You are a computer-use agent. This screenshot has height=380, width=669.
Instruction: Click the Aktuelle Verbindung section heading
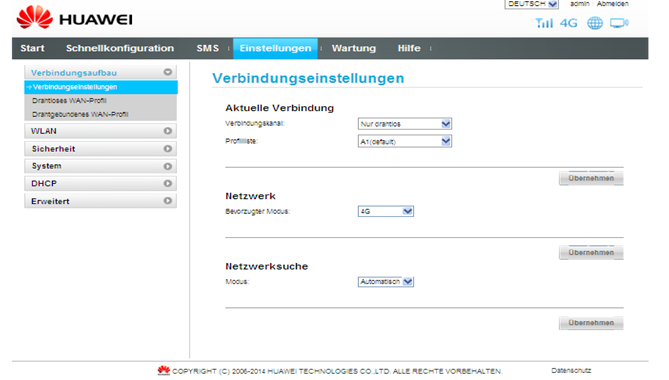pyautogui.click(x=279, y=108)
